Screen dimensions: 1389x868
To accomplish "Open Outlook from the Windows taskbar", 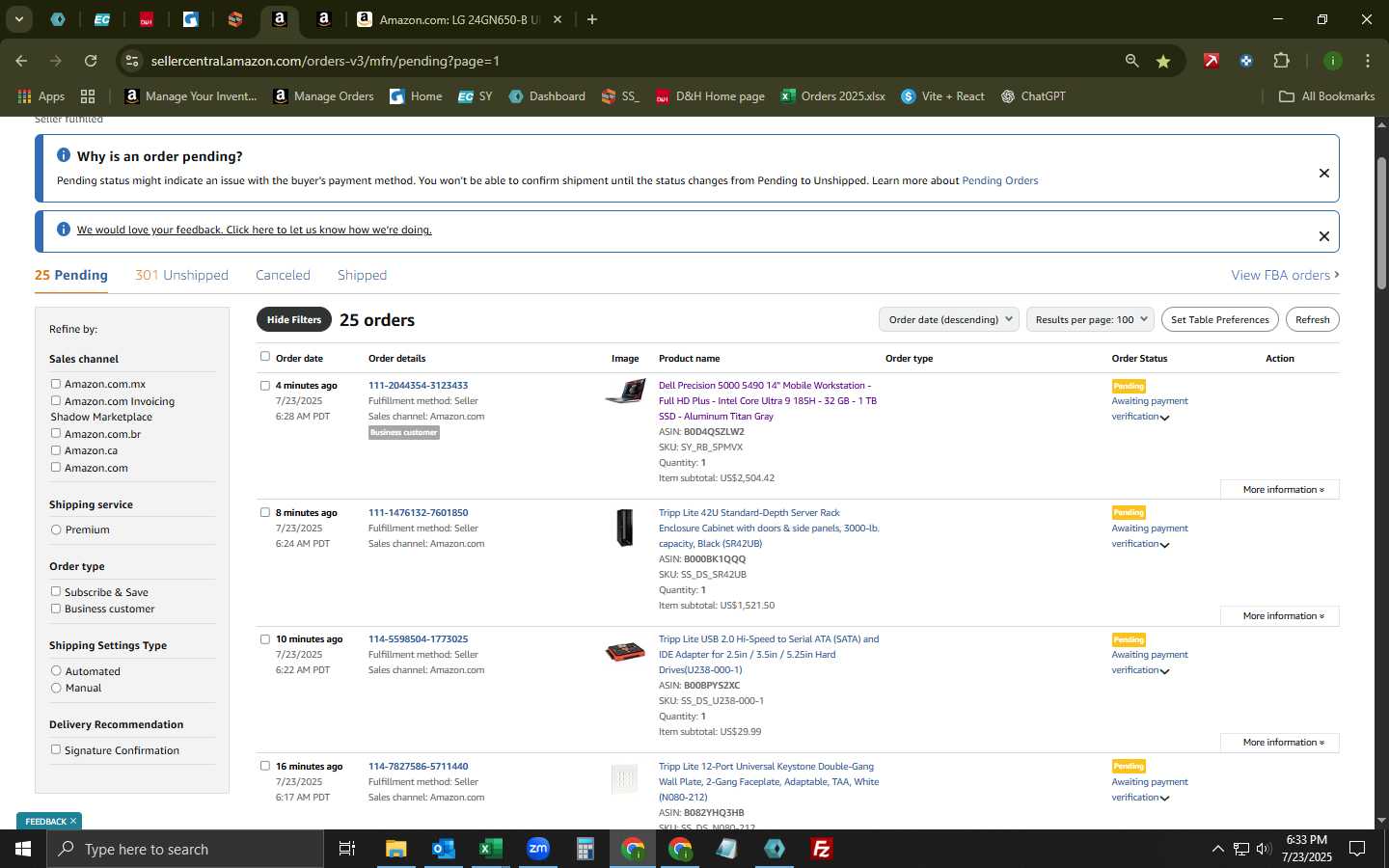I will [443, 849].
